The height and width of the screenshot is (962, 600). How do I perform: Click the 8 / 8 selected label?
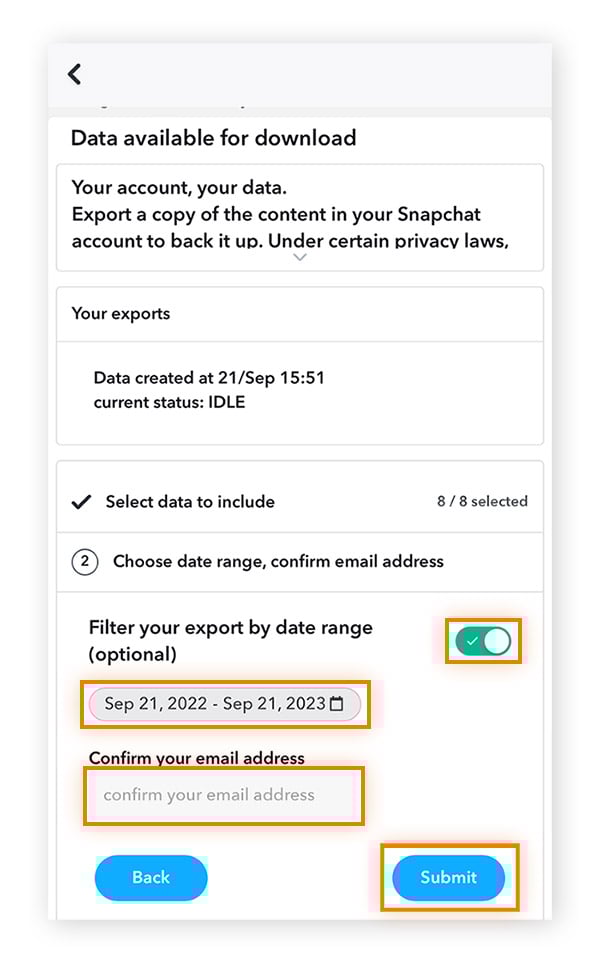point(482,501)
